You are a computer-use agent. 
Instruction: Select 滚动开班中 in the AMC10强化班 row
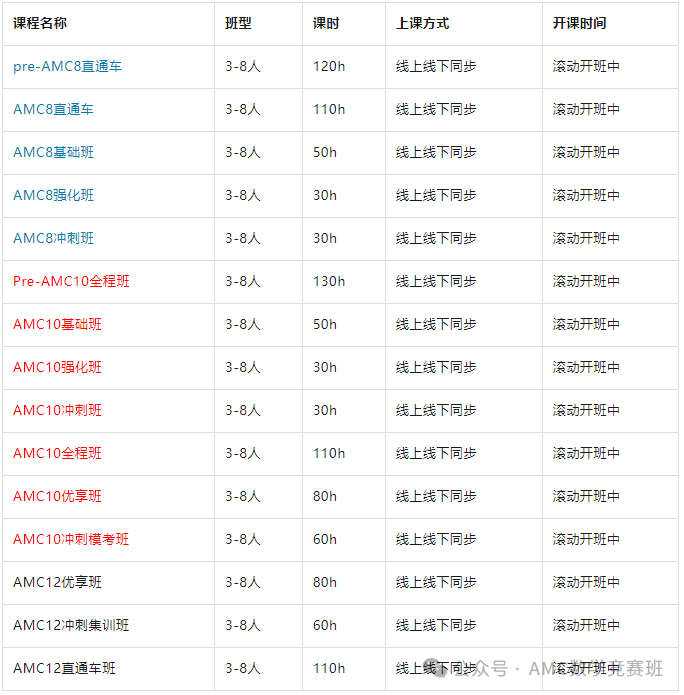click(x=586, y=367)
